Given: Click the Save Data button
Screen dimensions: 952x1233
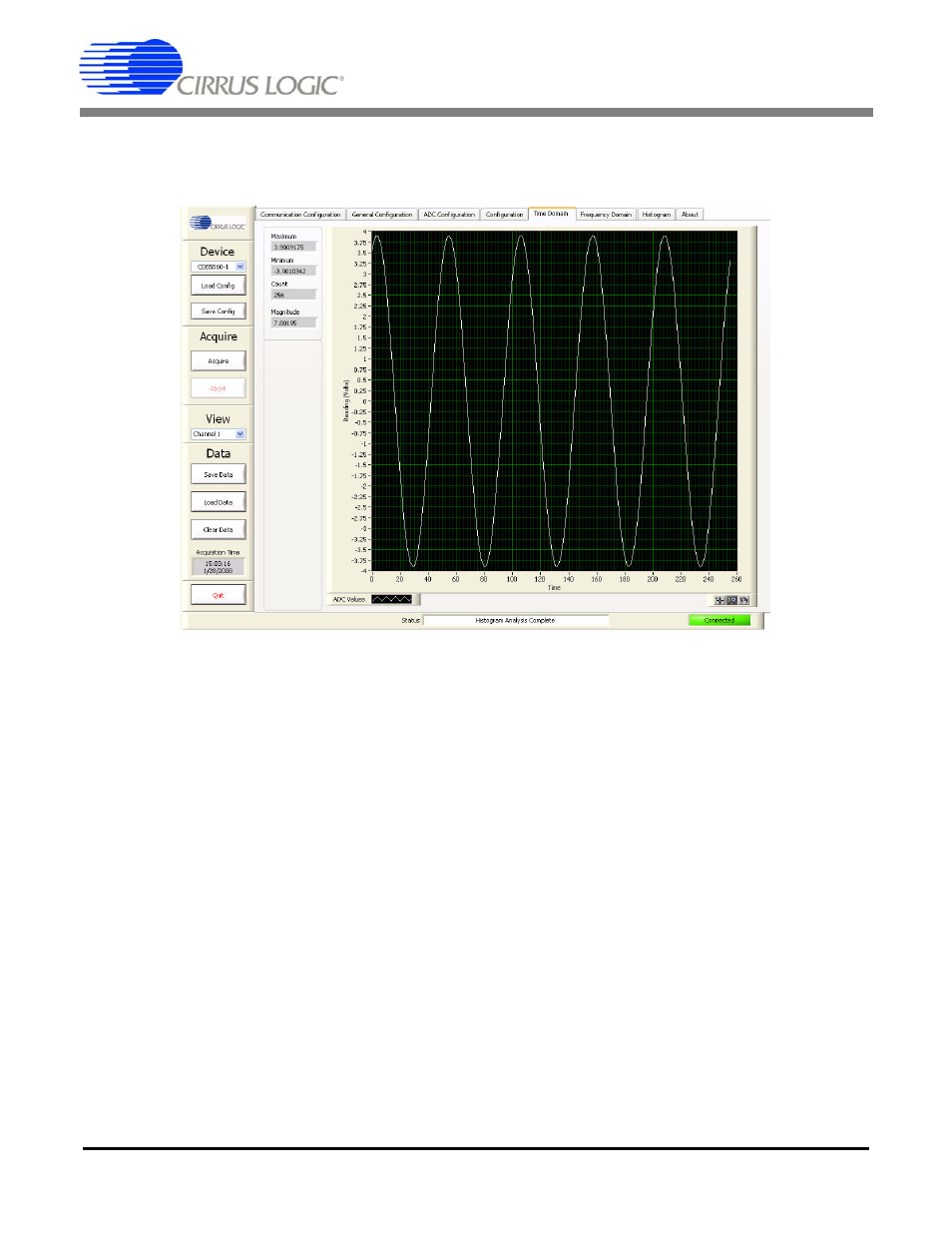Looking at the screenshot, I should (218, 475).
